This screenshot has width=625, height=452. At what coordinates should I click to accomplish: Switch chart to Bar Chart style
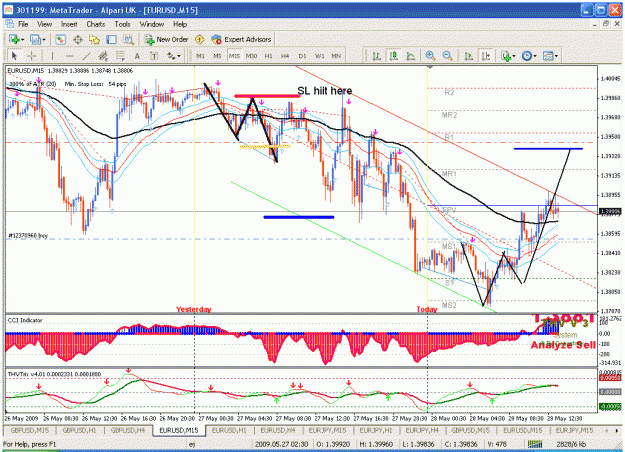(x=376, y=56)
